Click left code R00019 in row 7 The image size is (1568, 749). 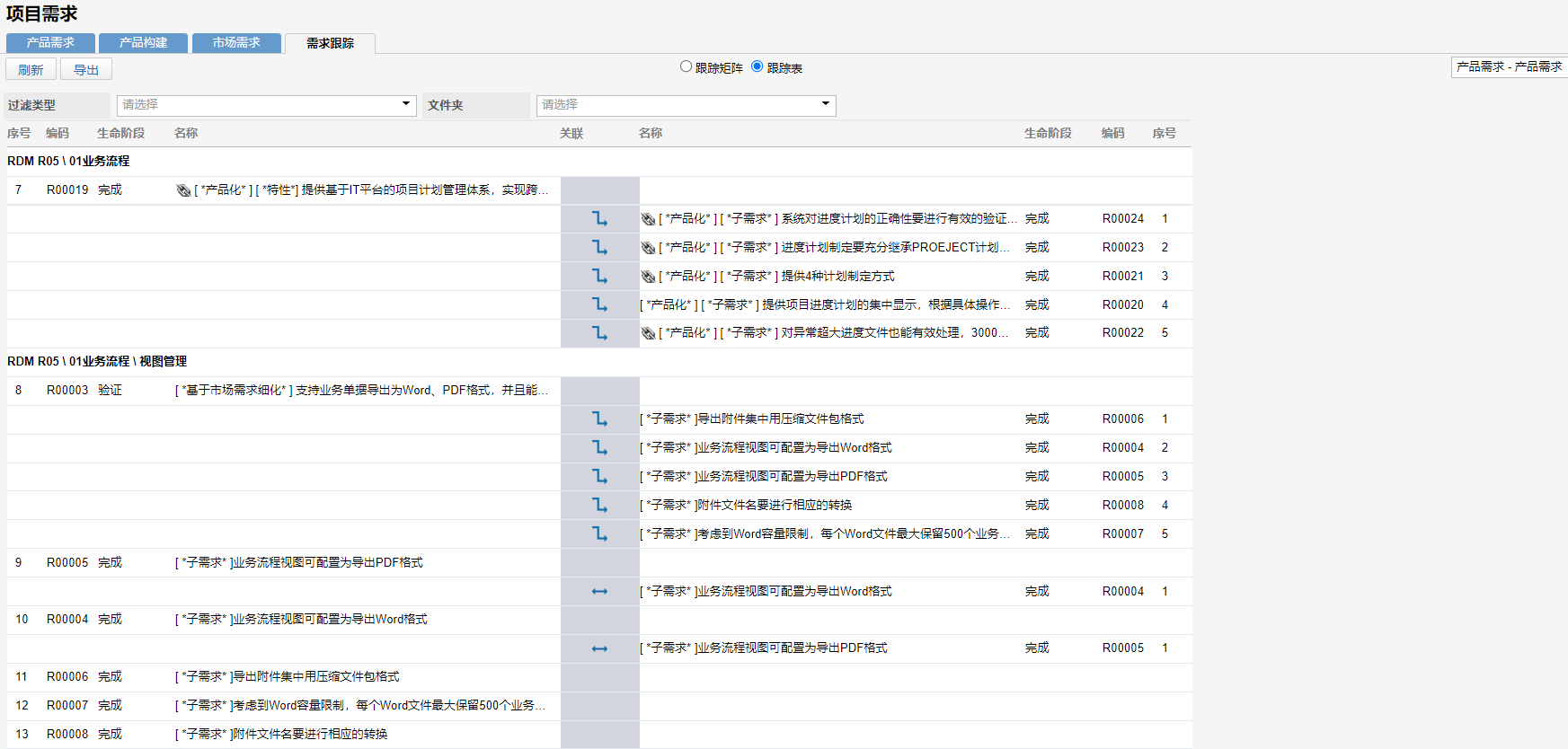pyautogui.click(x=67, y=189)
